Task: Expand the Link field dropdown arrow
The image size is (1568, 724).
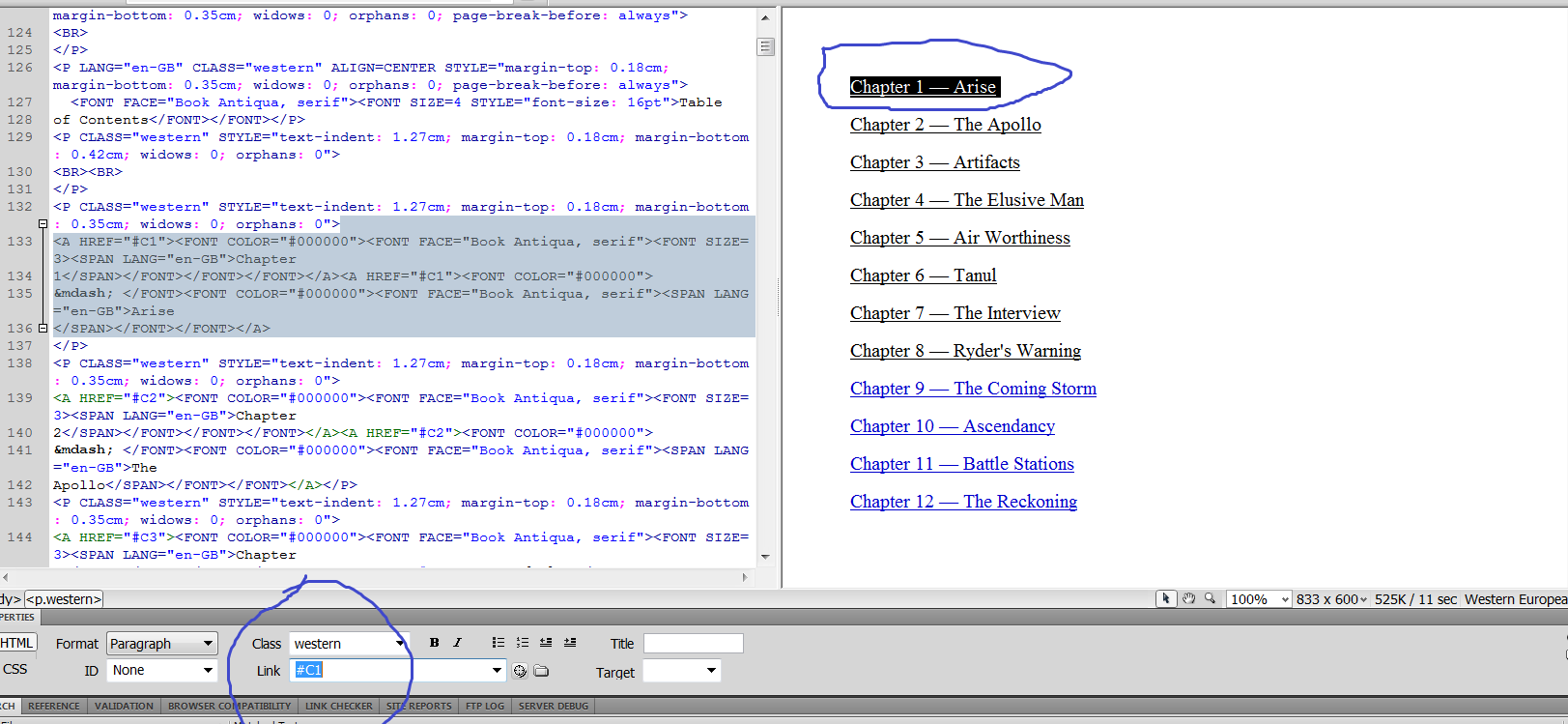Action: (x=497, y=670)
